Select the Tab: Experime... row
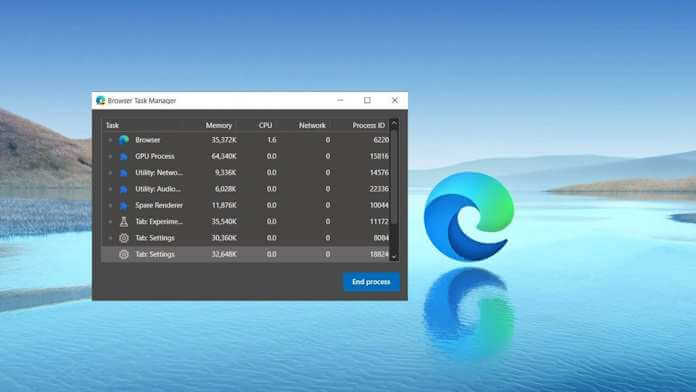The height and width of the screenshot is (392, 696). (x=159, y=222)
